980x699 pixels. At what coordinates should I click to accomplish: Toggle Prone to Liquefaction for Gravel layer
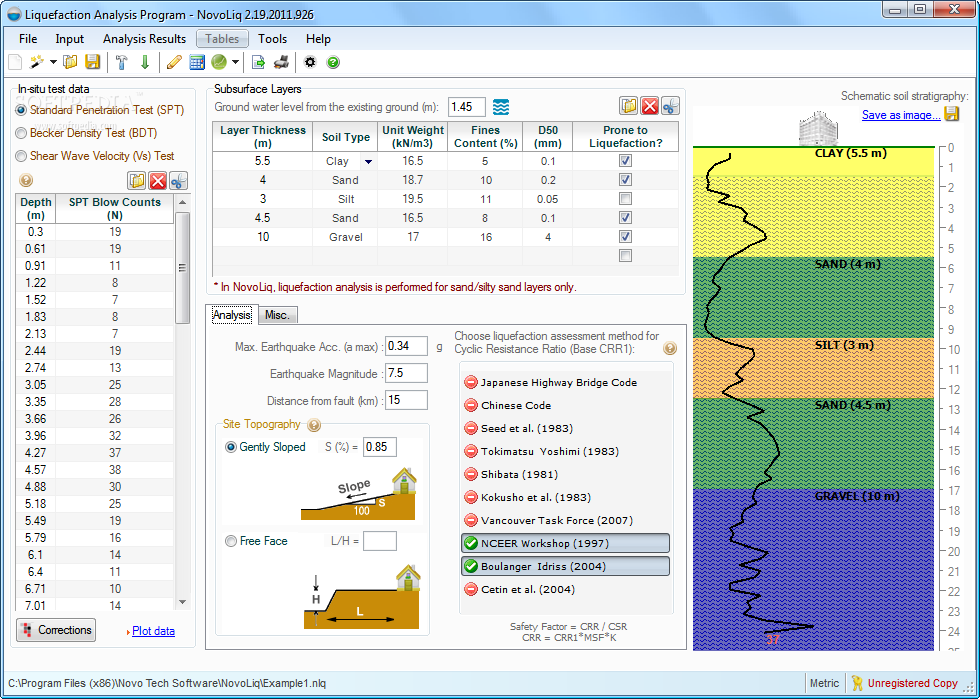coord(625,236)
